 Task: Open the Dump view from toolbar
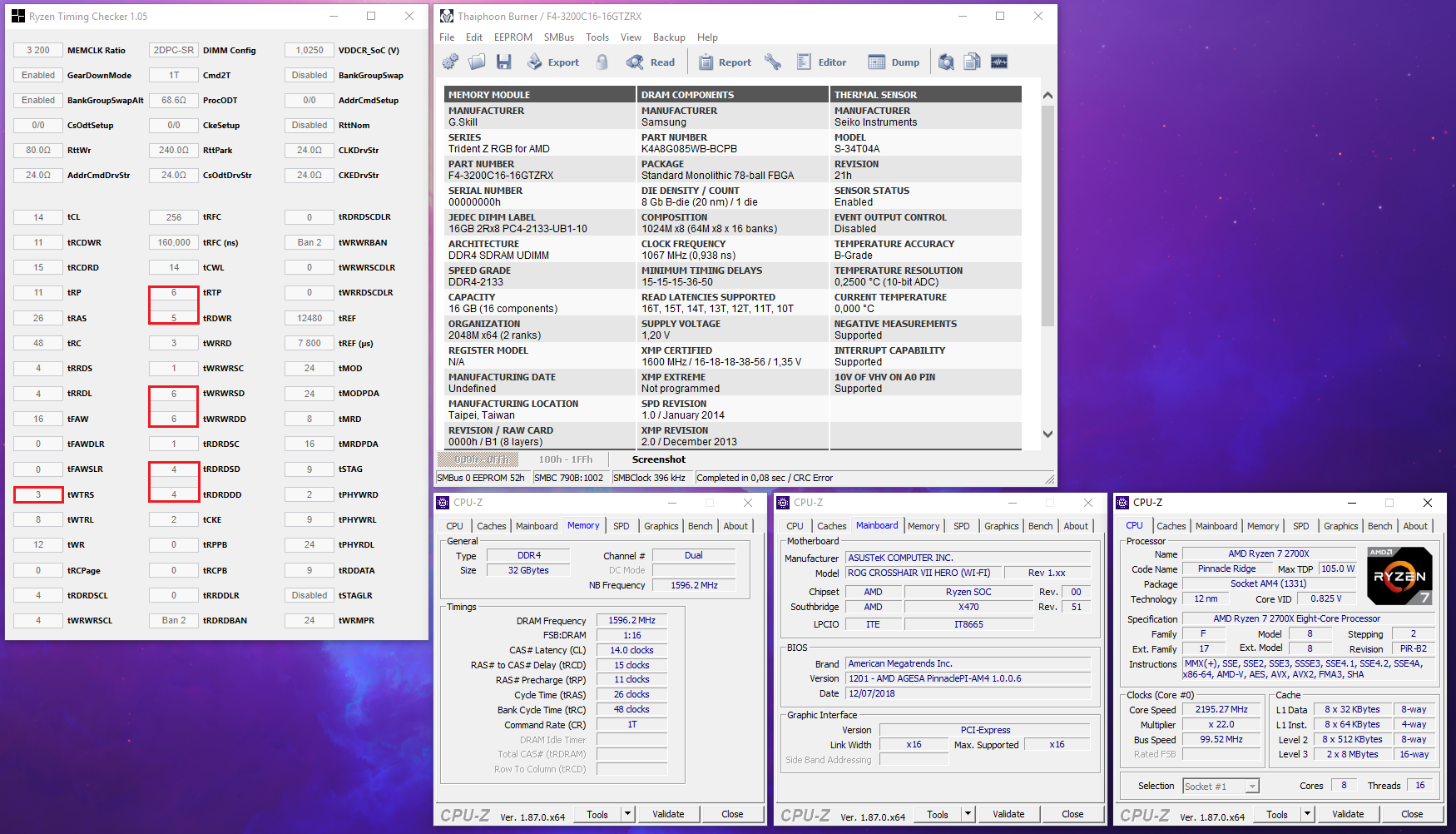click(894, 62)
